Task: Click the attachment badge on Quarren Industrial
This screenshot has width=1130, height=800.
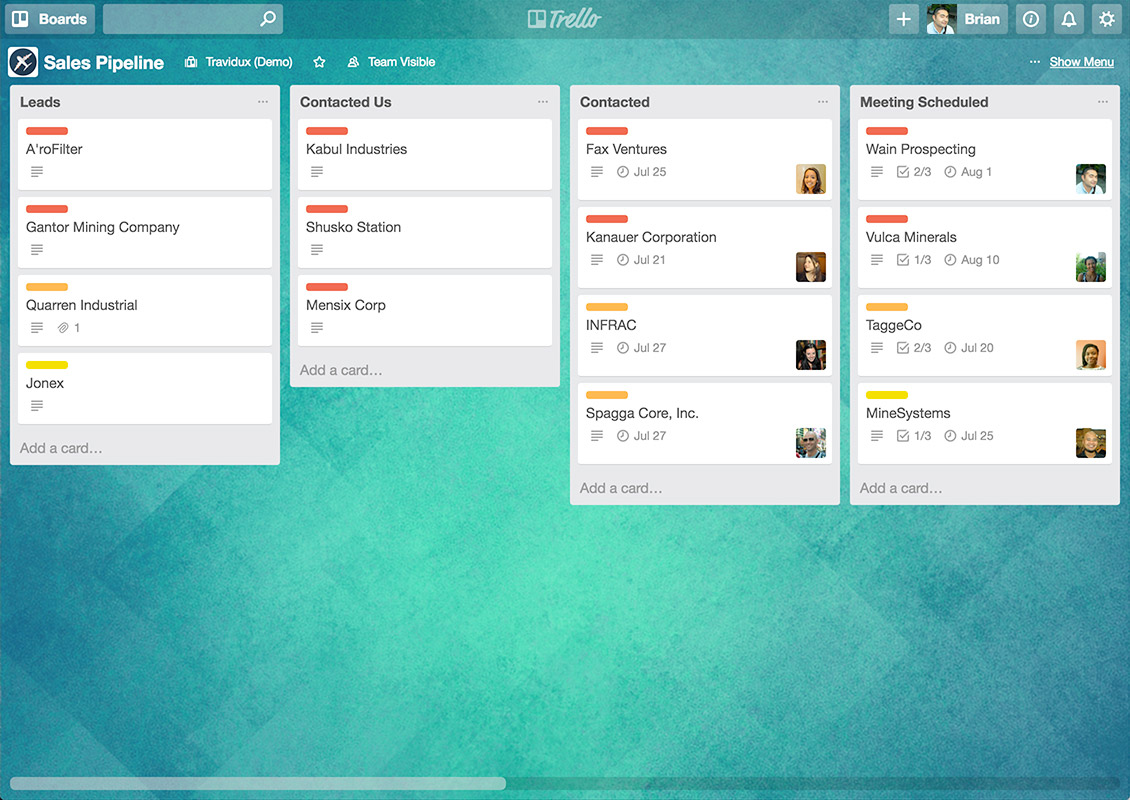Action: coord(64,327)
